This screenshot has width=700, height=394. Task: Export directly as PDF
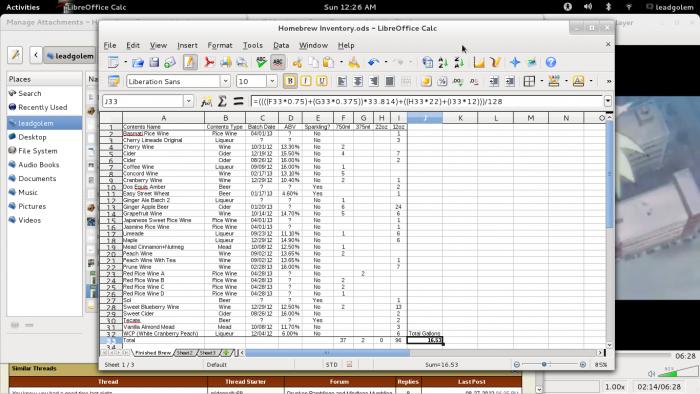(x=208, y=62)
